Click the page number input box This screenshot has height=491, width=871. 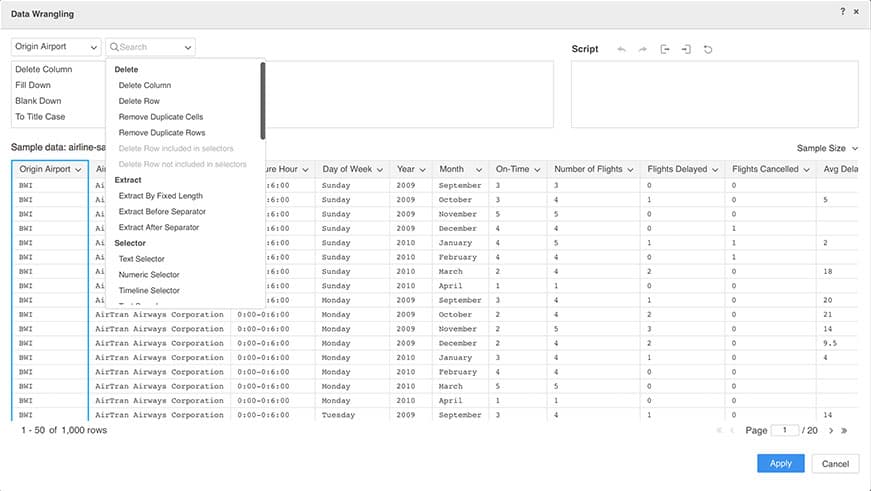[785, 430]
